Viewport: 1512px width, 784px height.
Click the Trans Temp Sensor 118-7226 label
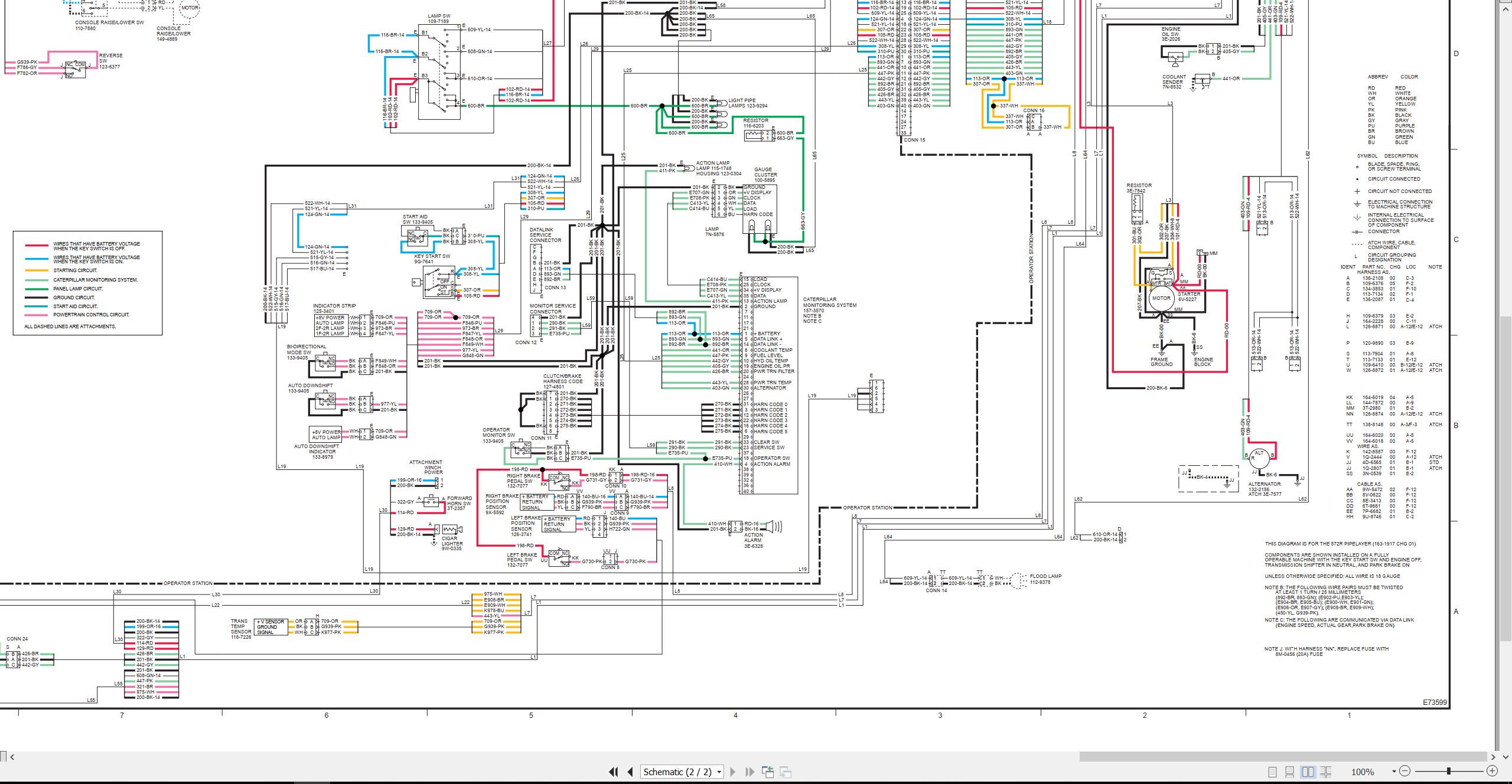click(241, 629)
